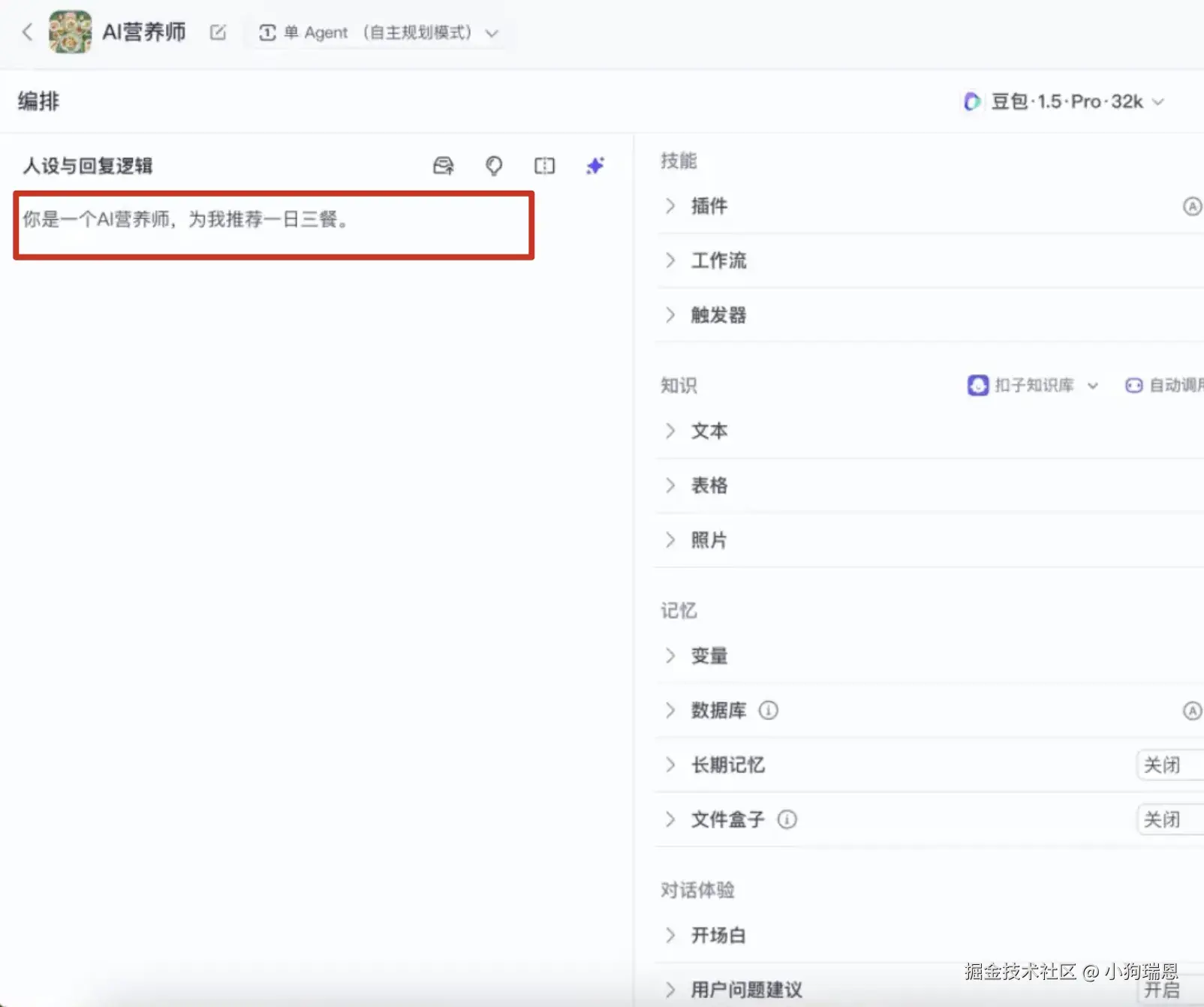This screenshot has height=1007, width=1204.
Task: Expand the 开场白 section
Action: (670, 935)
